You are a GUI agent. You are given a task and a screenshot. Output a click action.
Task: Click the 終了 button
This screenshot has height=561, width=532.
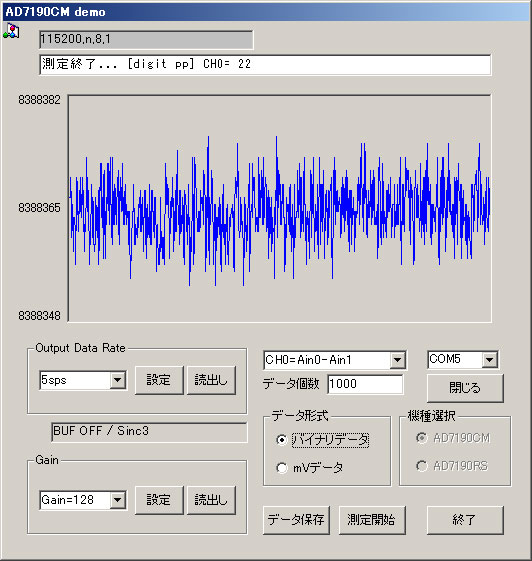click(x=465, y=520)
